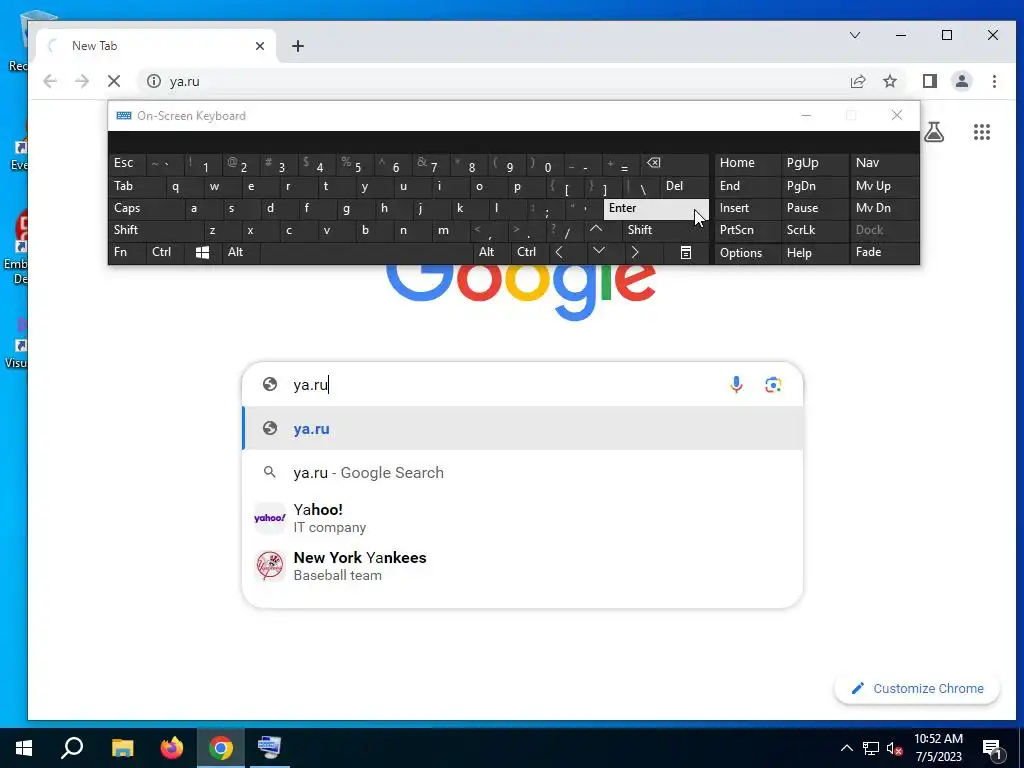Bookmark this tab with the star icon
1024x768 pixels.
889,81
